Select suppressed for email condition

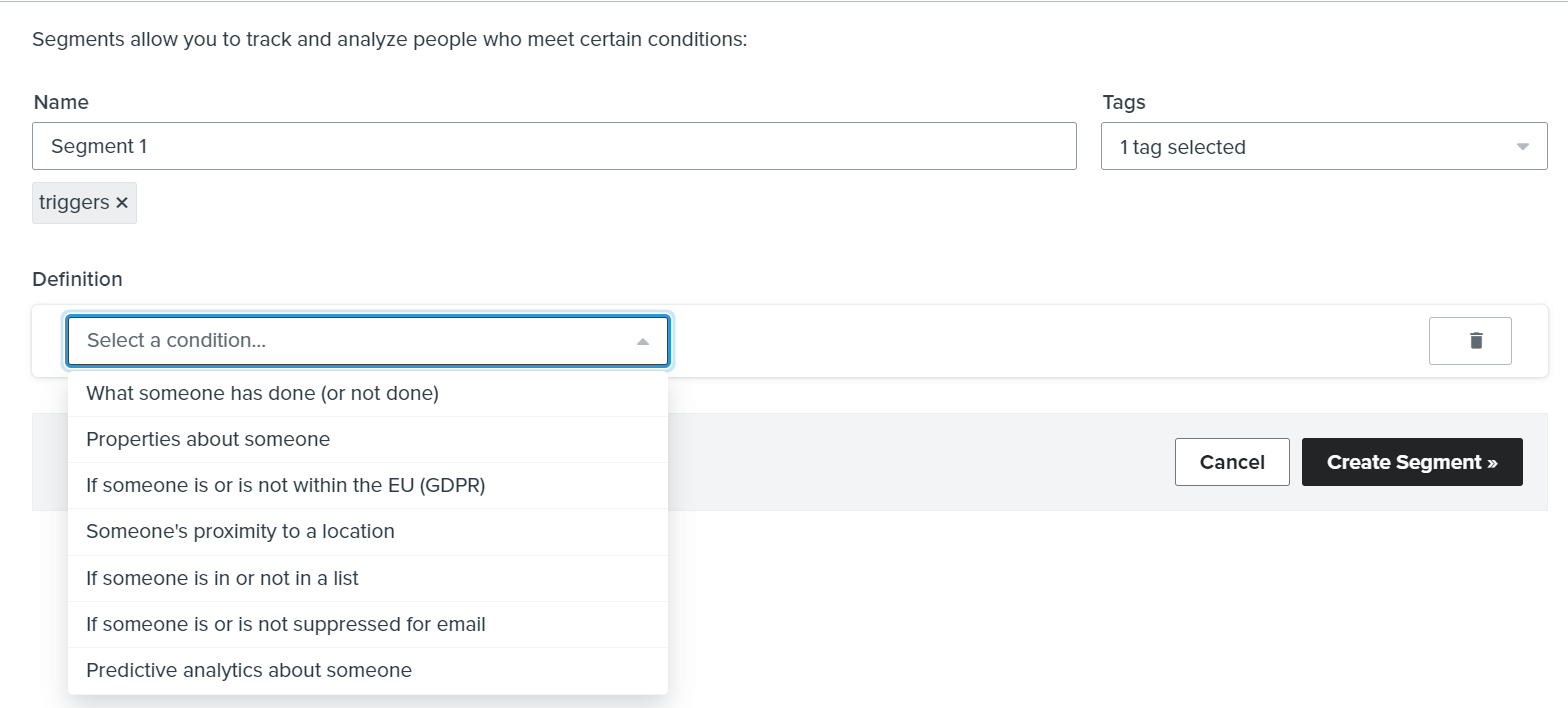point(285,624)
